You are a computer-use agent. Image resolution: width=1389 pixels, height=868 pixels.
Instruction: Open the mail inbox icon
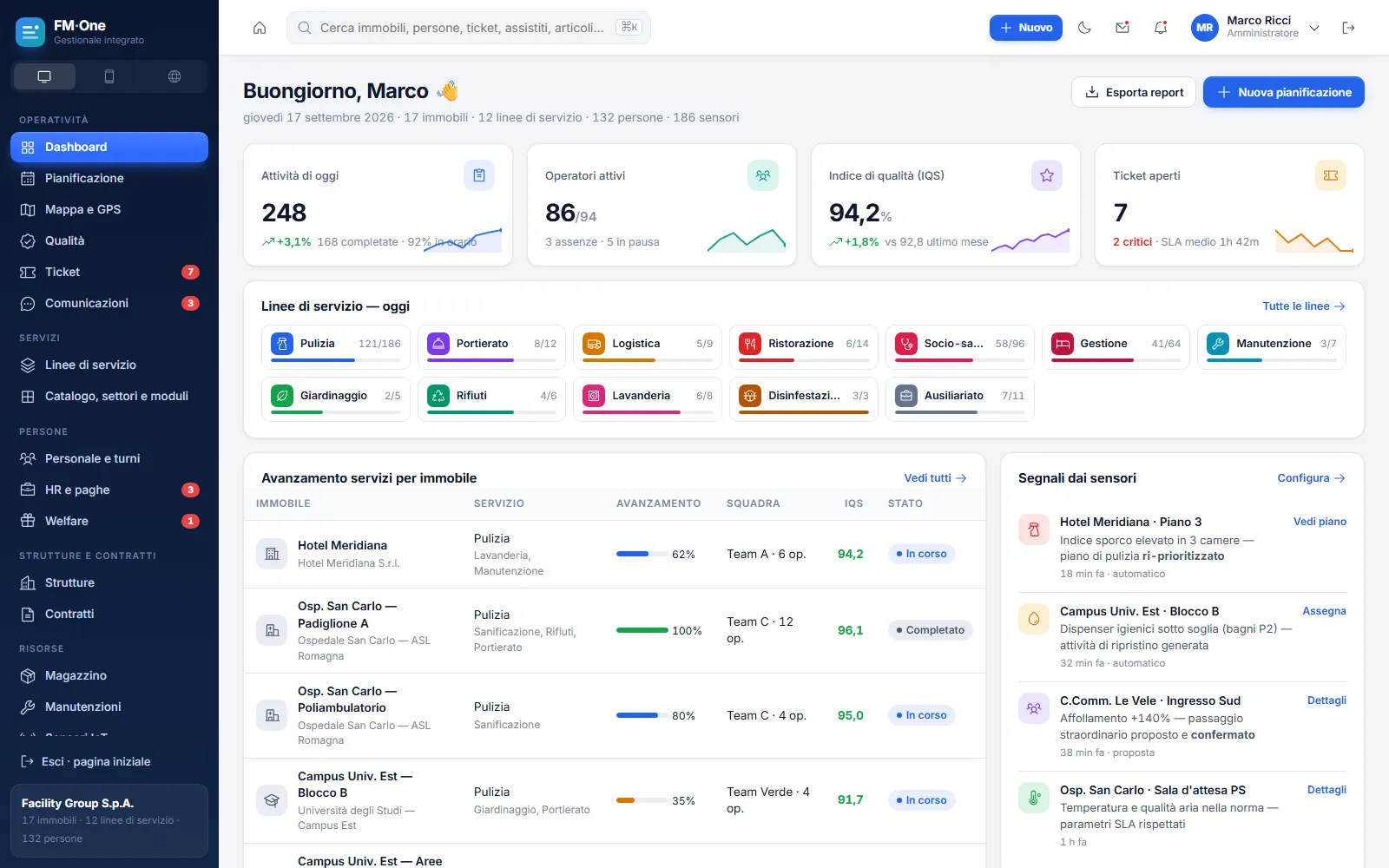[x=1122, y=28]
